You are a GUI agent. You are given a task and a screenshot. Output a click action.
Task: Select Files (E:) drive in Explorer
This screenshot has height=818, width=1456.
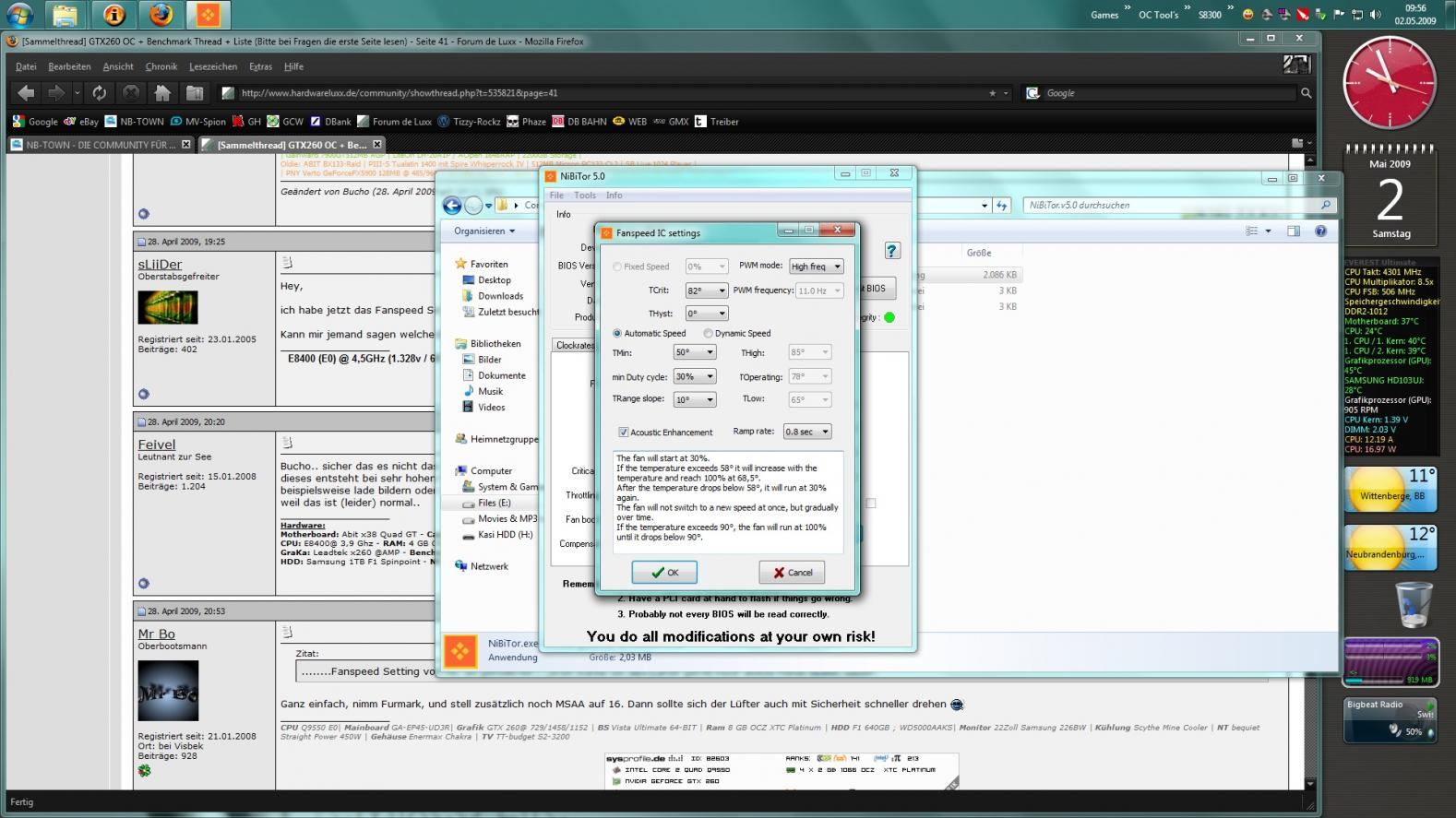(x=494, y=503)
